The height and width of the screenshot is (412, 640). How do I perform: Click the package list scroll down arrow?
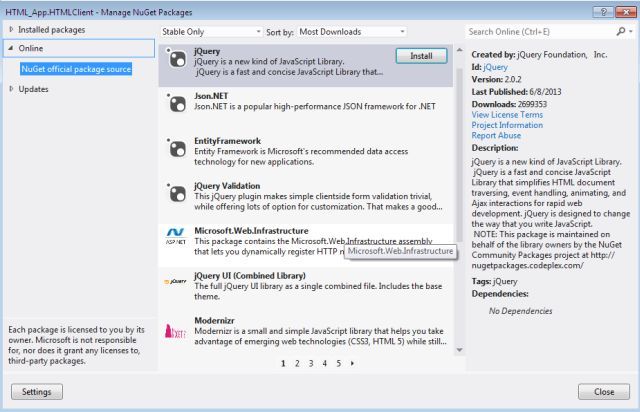coord(460,350)
